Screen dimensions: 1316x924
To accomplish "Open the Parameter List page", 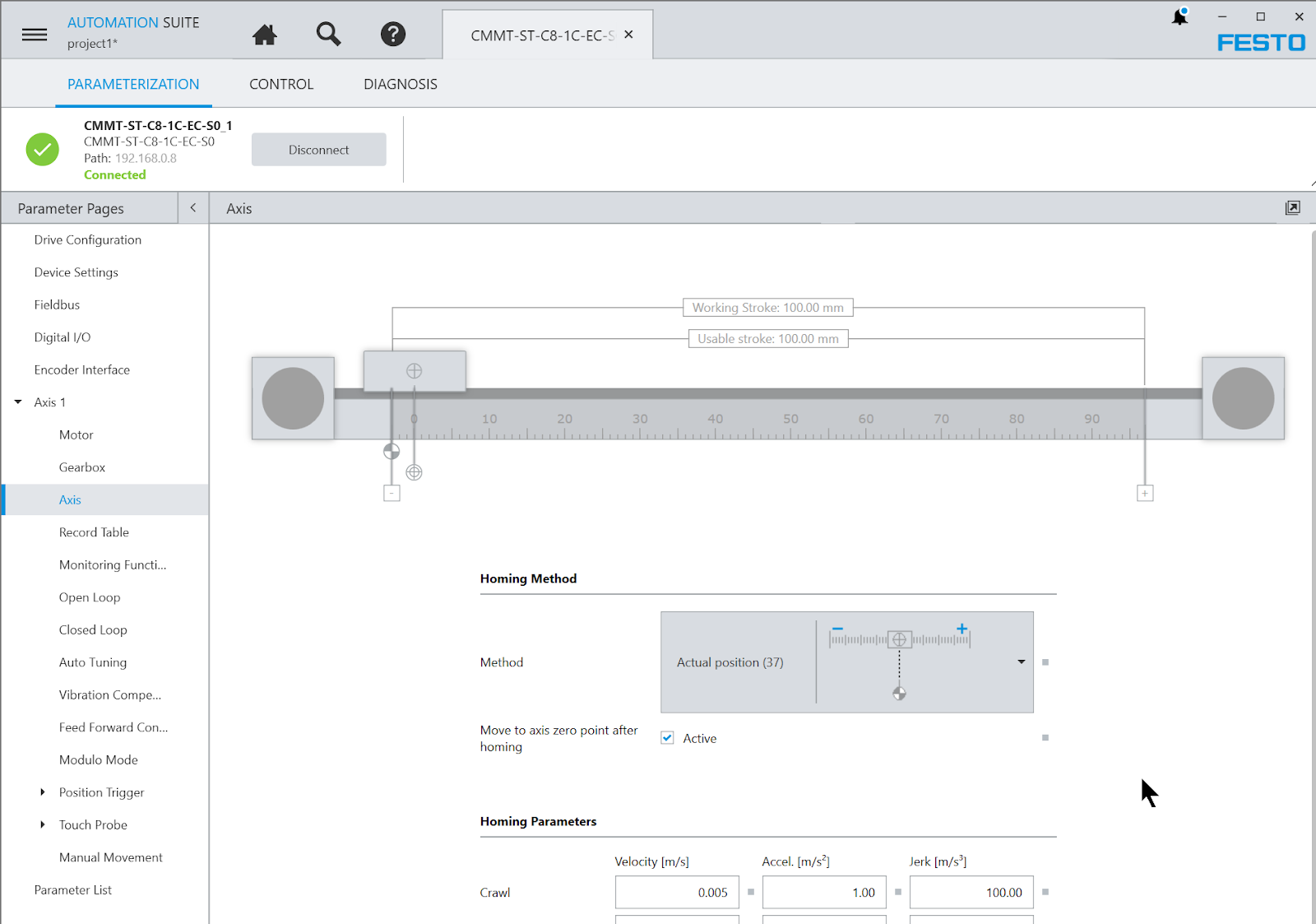I will [73, 889].
